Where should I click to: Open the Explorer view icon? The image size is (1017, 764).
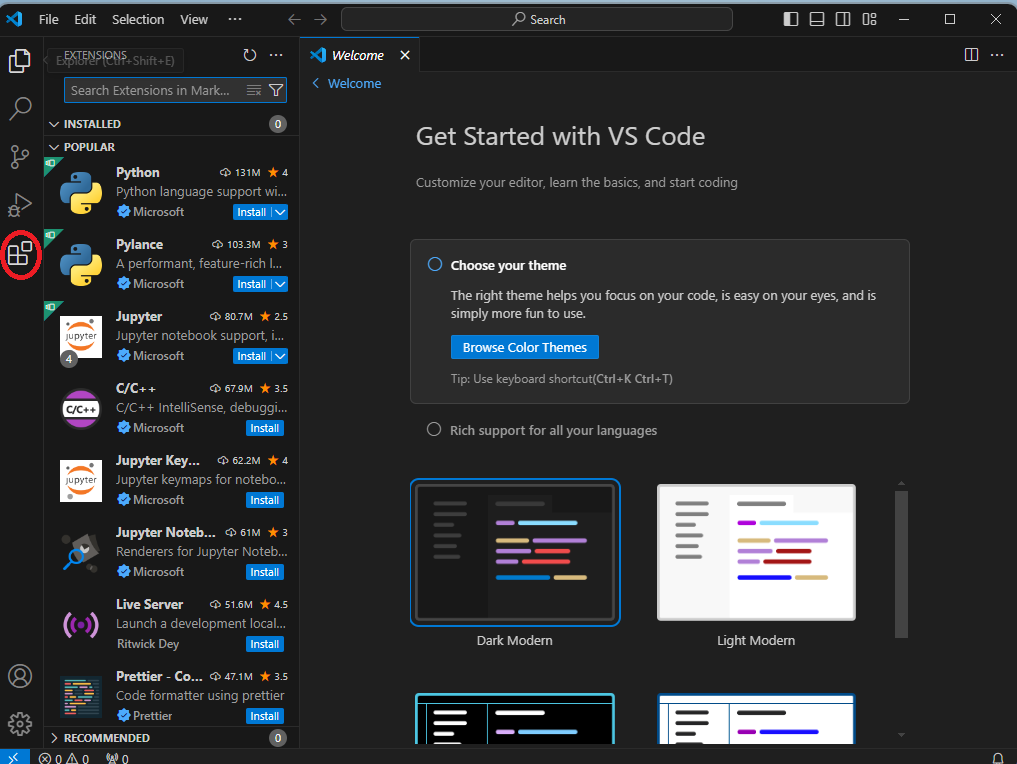tap(20, 61)
